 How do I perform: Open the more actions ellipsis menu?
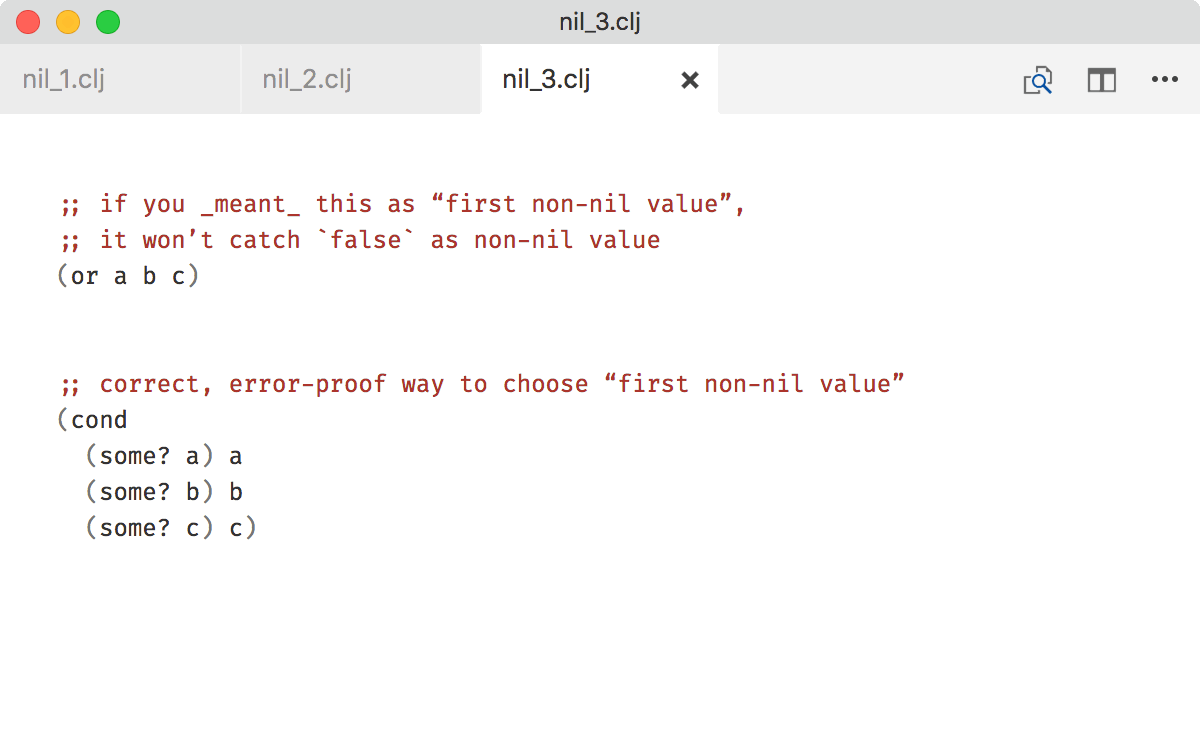click(1165, 80)
